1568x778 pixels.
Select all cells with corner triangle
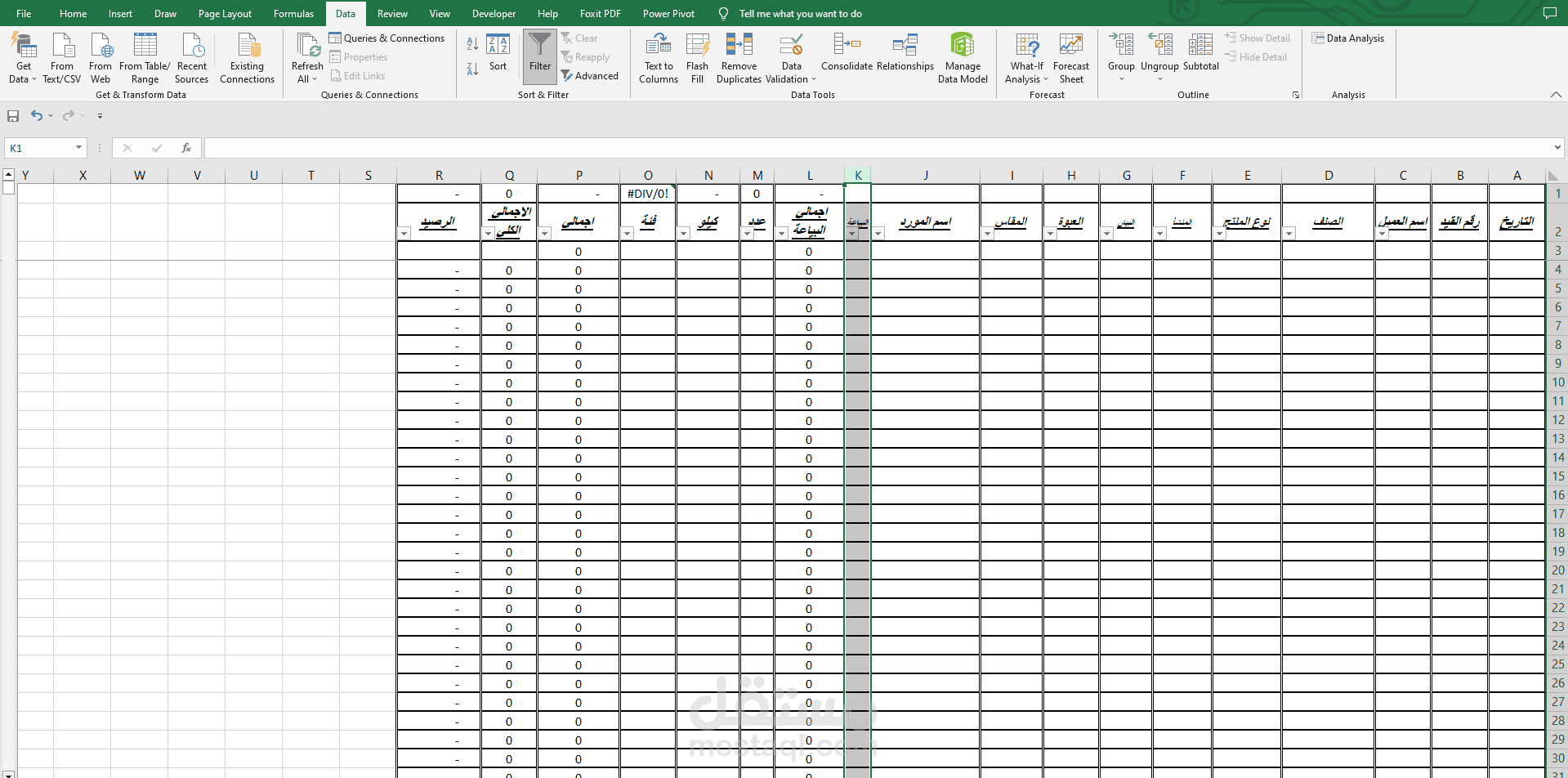click(1552, 176)
